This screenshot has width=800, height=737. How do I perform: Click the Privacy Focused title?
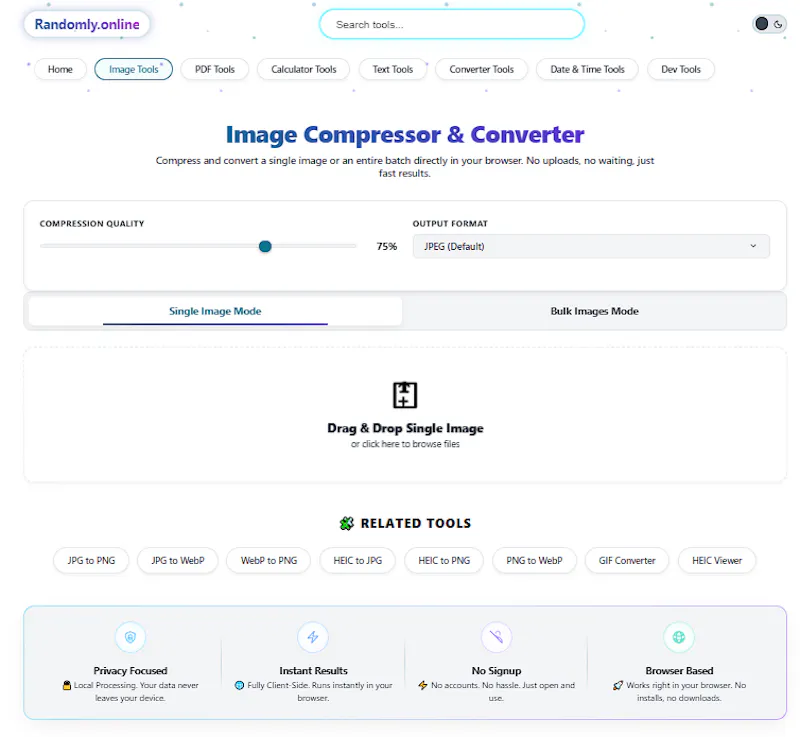click(131, 671)
